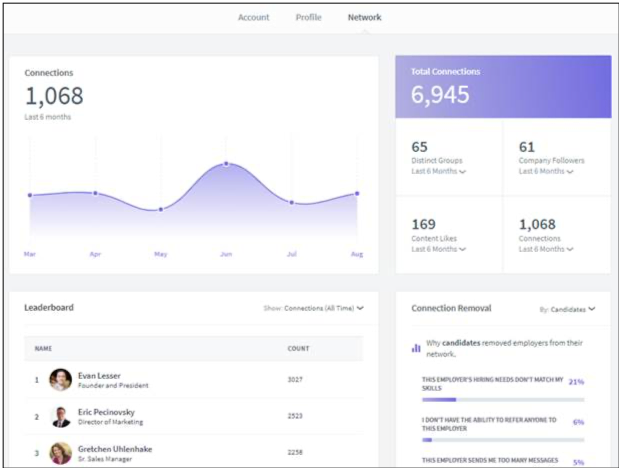Click the Total Connections 6,945 banner
This screenshot has width=619, height=468.
coord(503,86)
